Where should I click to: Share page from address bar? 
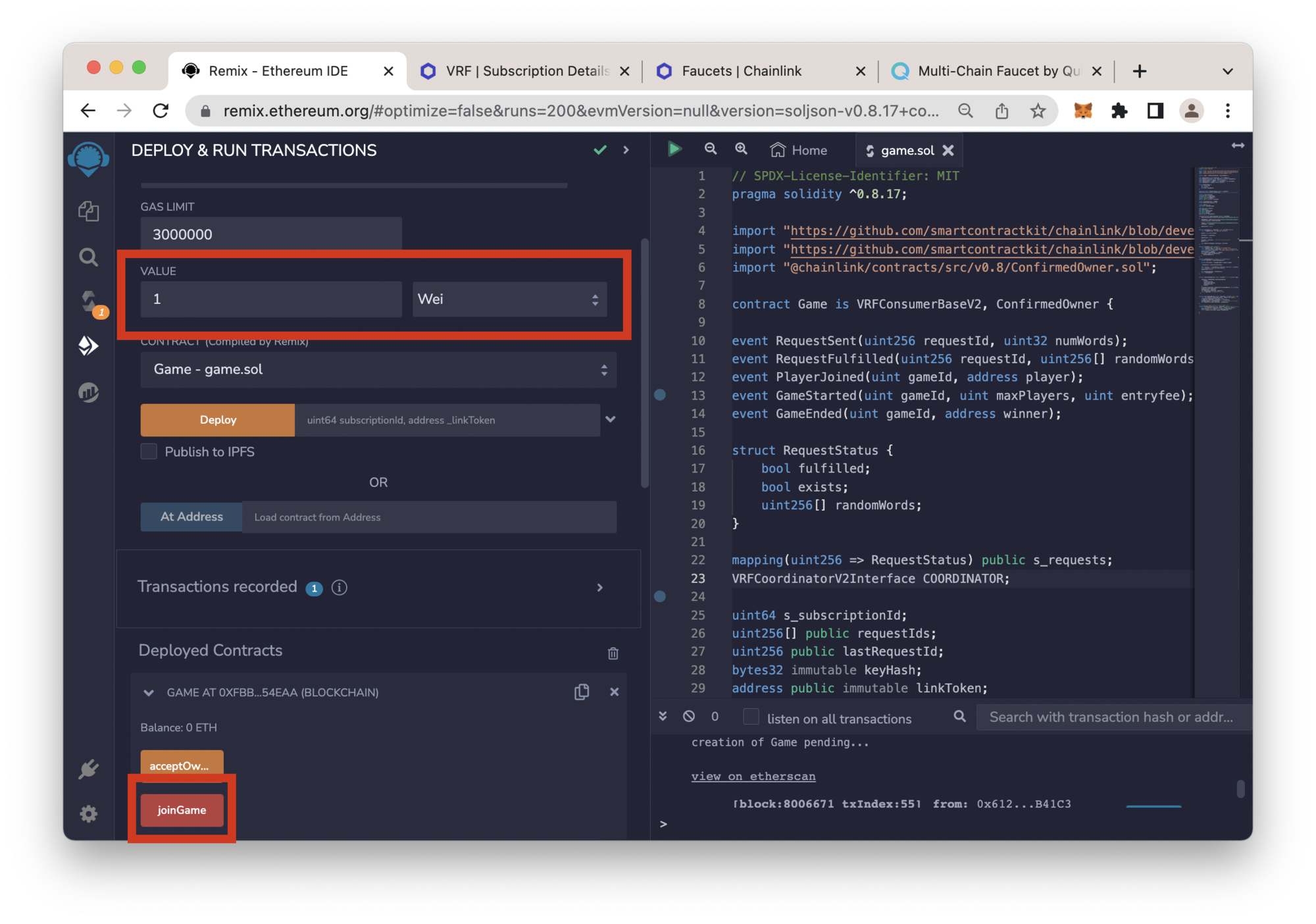coord(1002,111)
